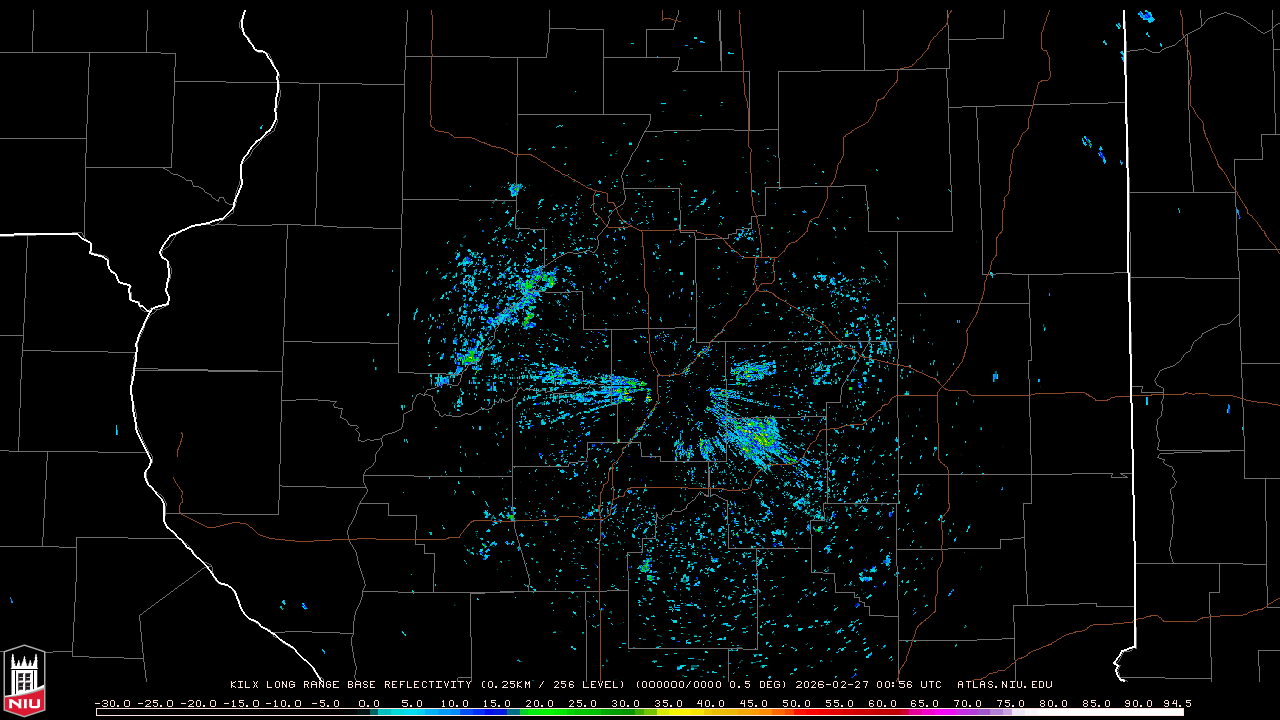The image size is (1280, 720).
Task: Click the "55.0" scale label
Action: 841,703
